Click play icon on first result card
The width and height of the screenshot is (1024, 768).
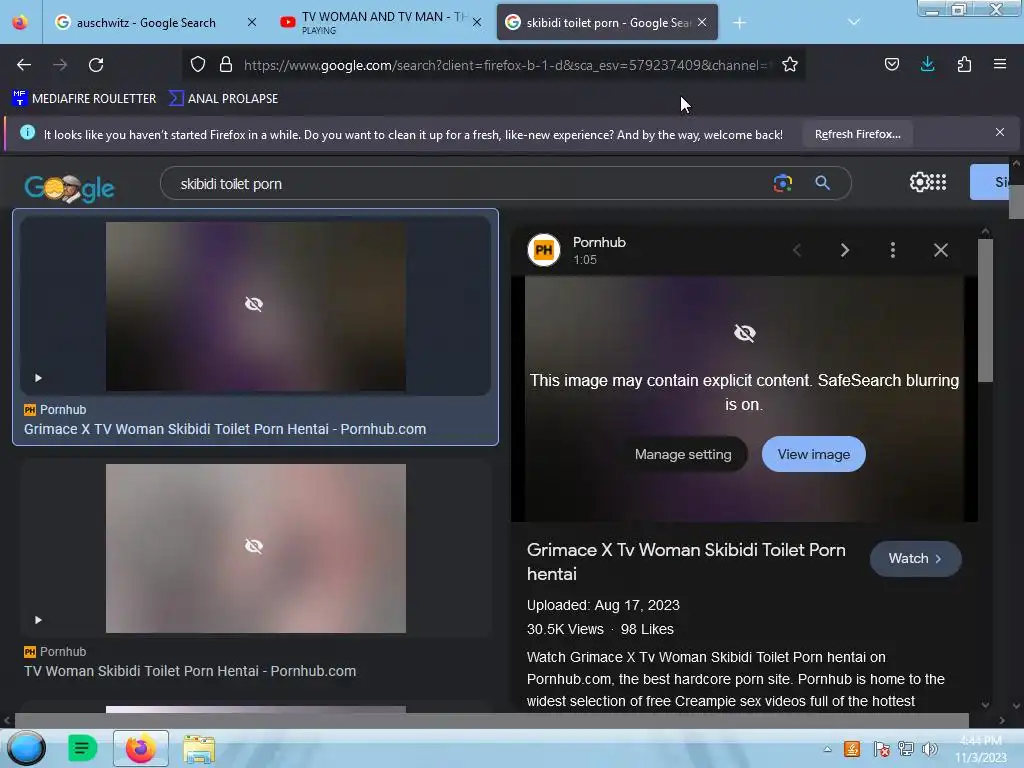[38, 378]
